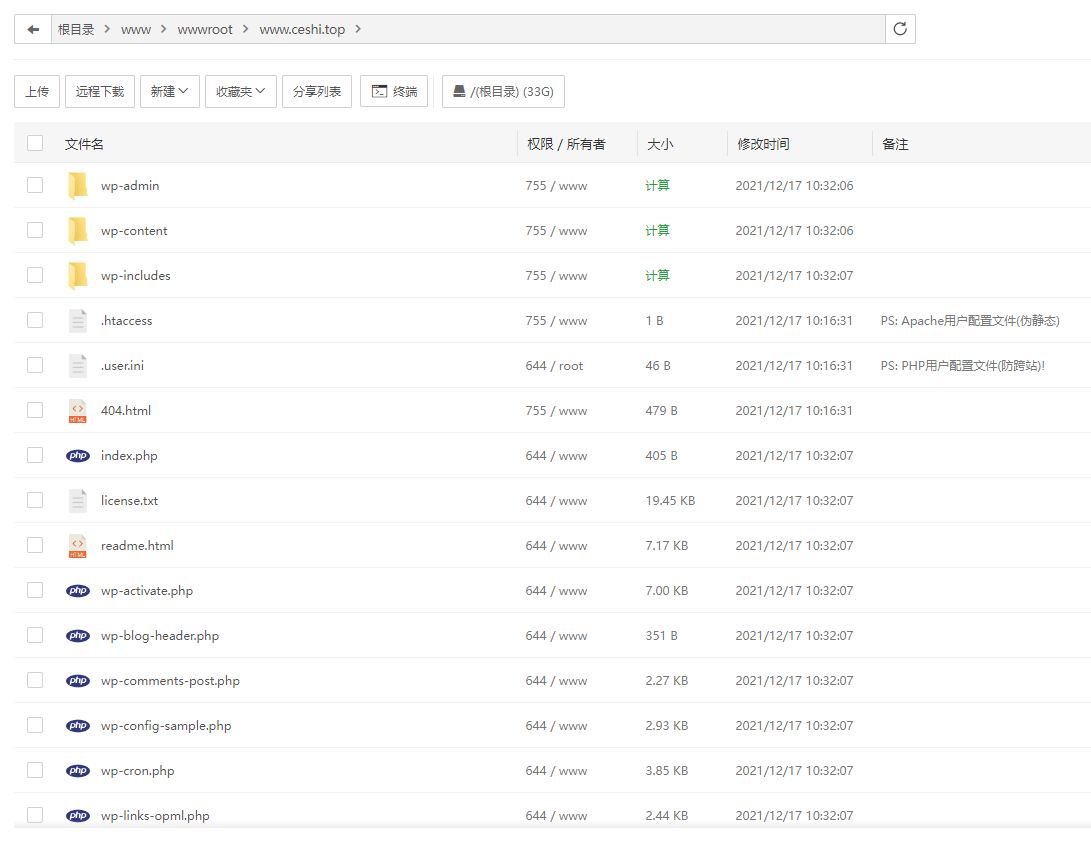Image resolution: width=1091 pixels, height=843 pixels.
Task: Calculate size (计算) of wp-admin
Action: [658, 185]
